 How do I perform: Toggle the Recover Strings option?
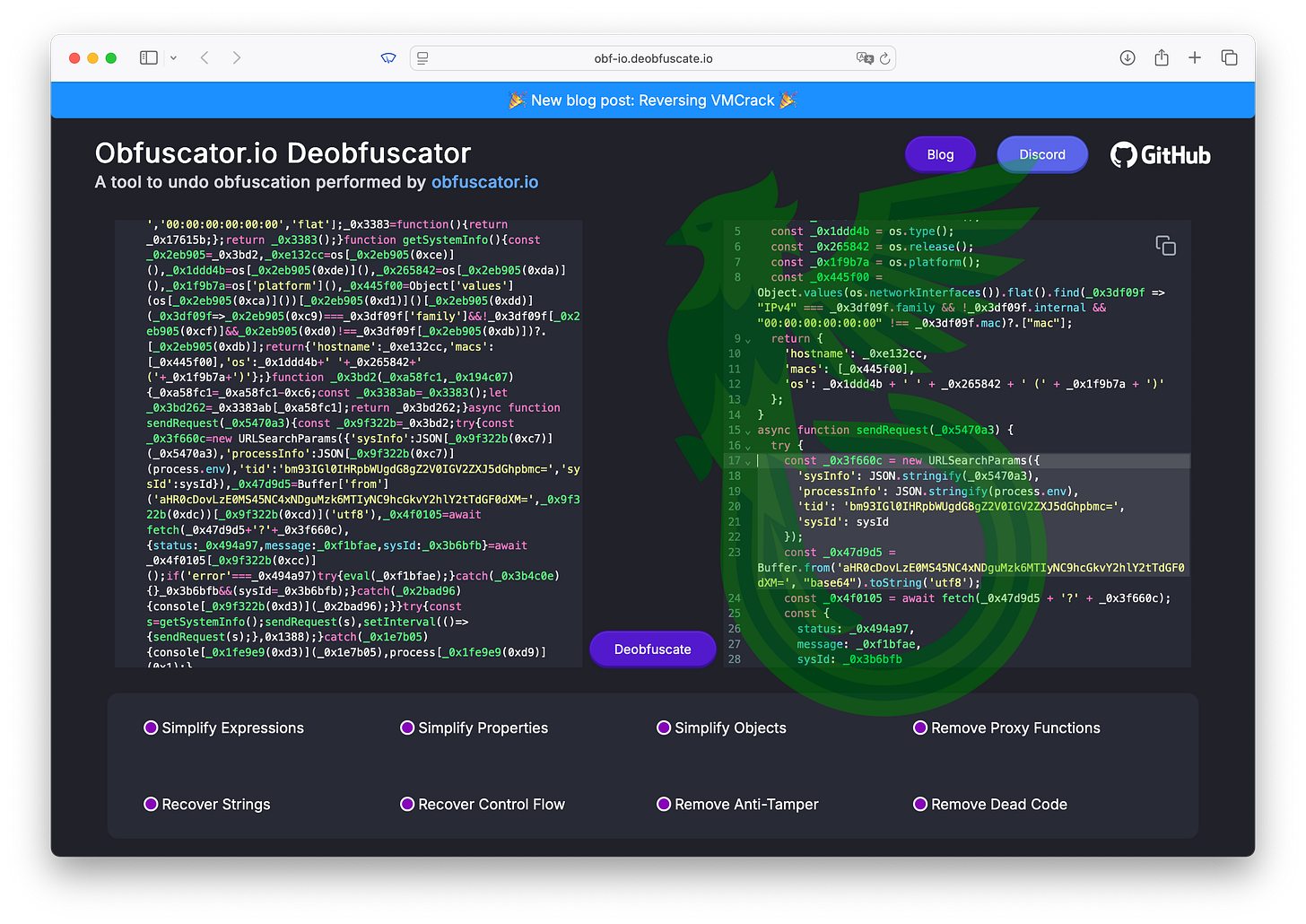pyautogui.click(x=151, y=804)
